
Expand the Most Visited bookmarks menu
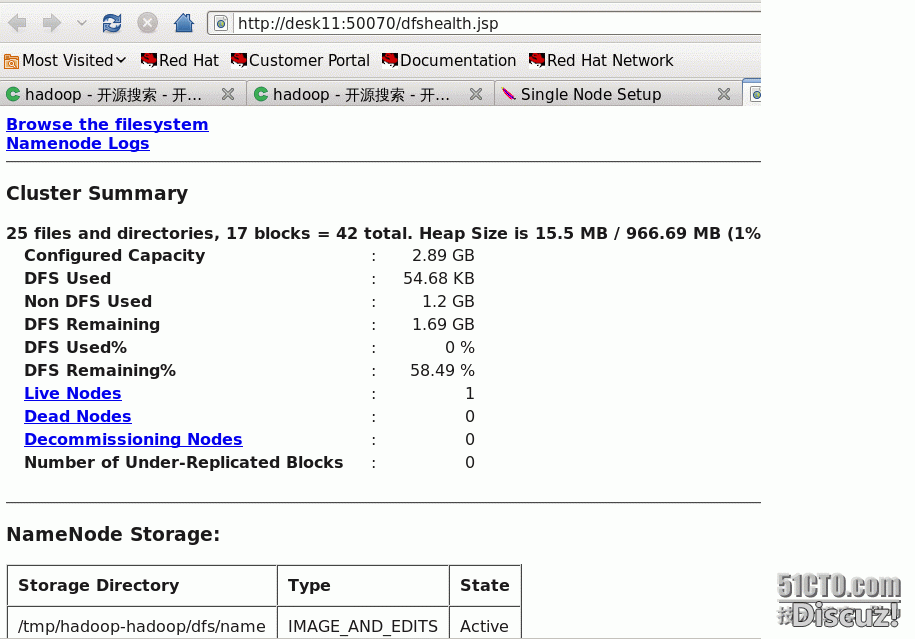66,61
